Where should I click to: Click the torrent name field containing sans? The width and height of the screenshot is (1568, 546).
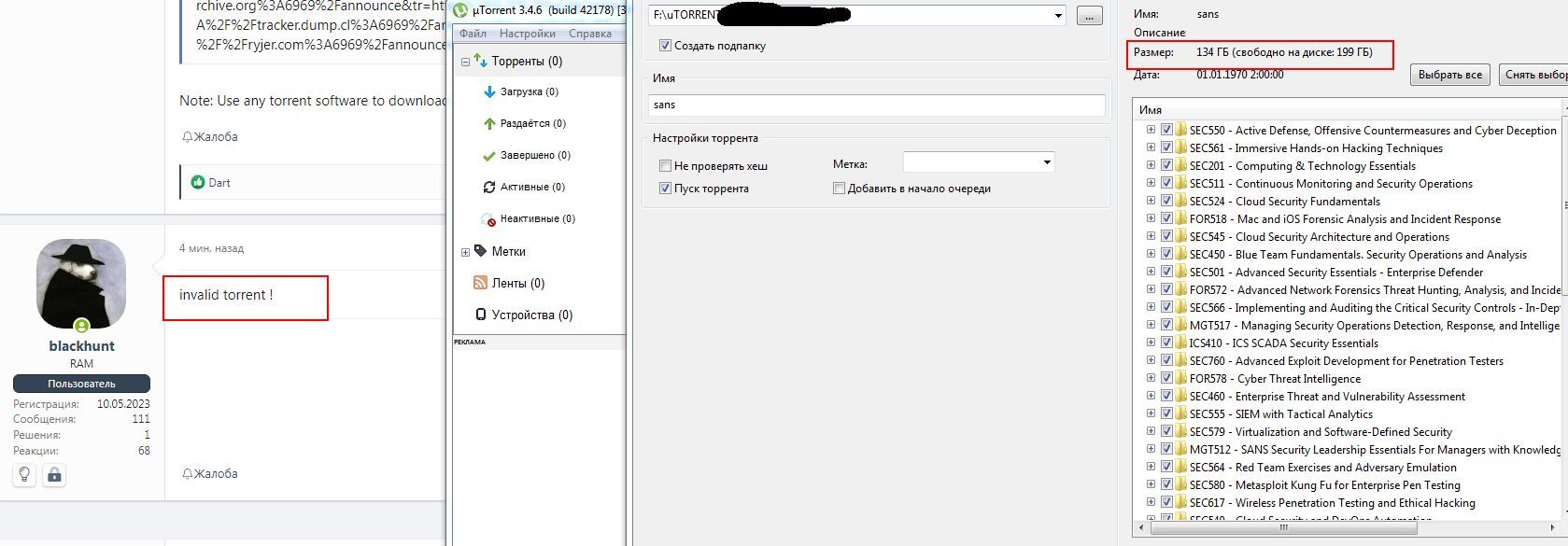pos(876,105)
